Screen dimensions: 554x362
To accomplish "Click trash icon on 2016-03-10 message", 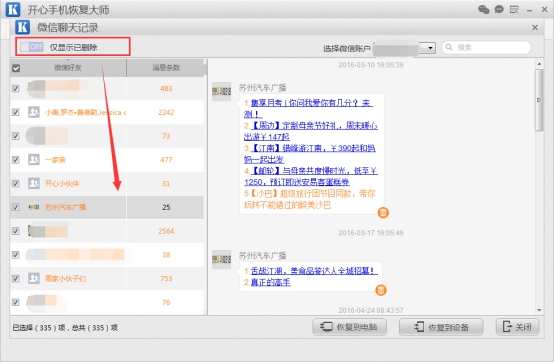I will coord(383,213).
